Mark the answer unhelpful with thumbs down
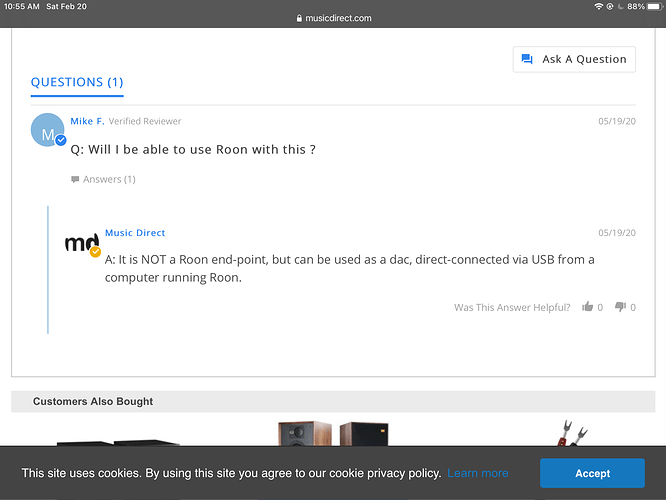Image resolution: width=666 pixels, height=500 pixels. 621,307
